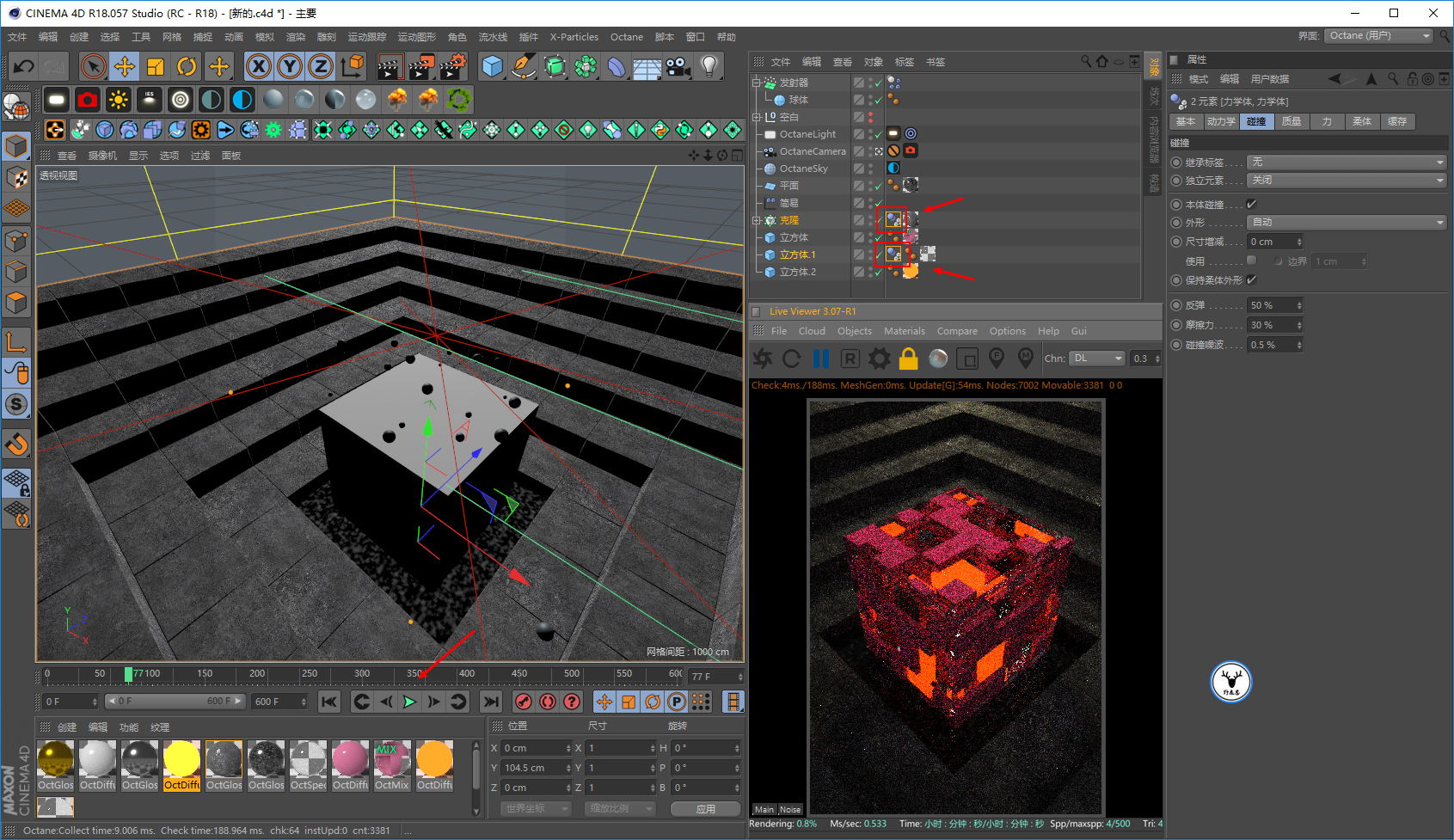This screenshot has height=840, width=1454.
Task: Go to start of animation
Action: (x=329, y=702)
